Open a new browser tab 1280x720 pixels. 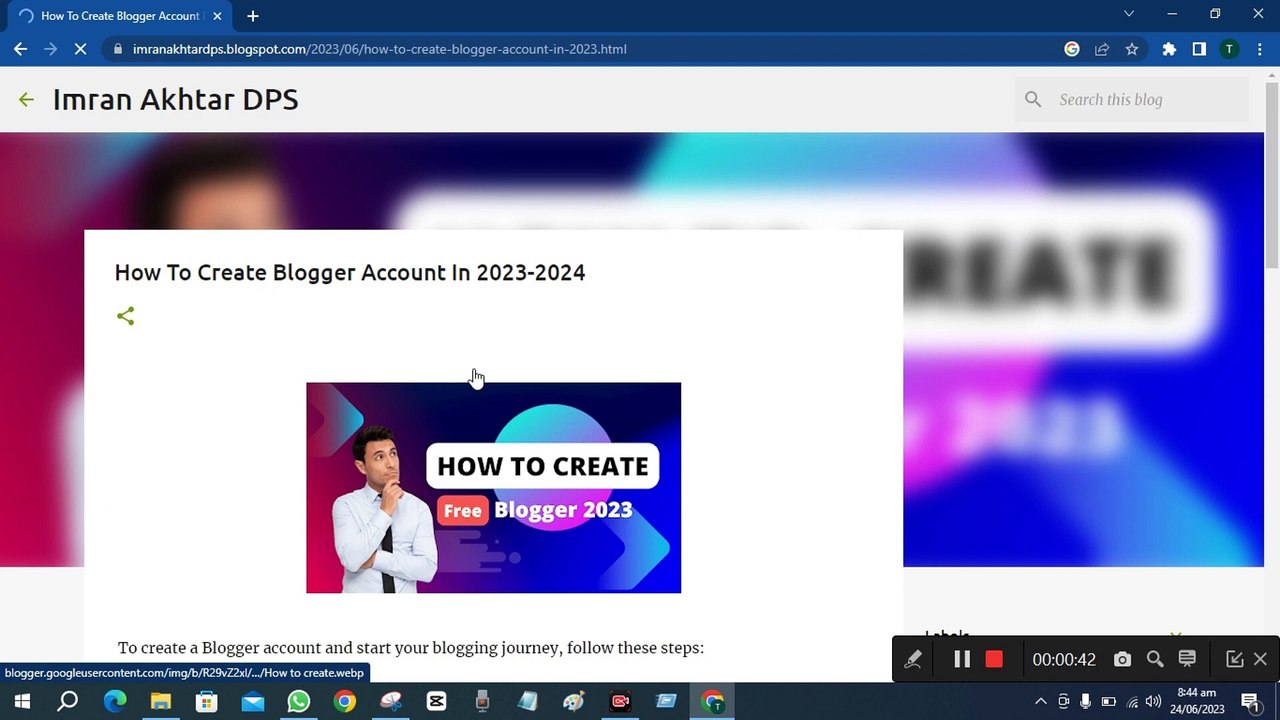click(253, 16)
